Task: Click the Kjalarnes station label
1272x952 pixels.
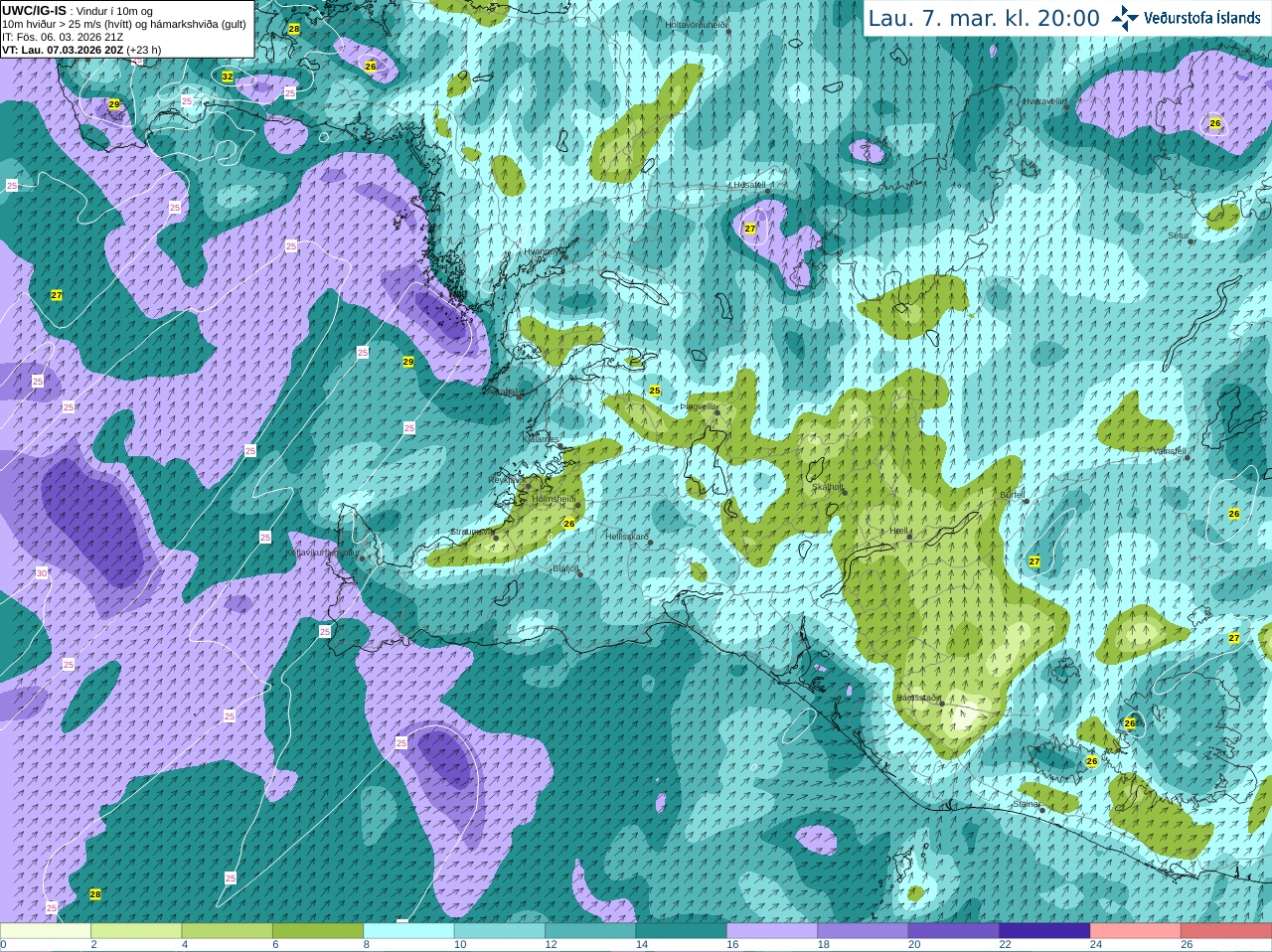Action: pos(542,438)
